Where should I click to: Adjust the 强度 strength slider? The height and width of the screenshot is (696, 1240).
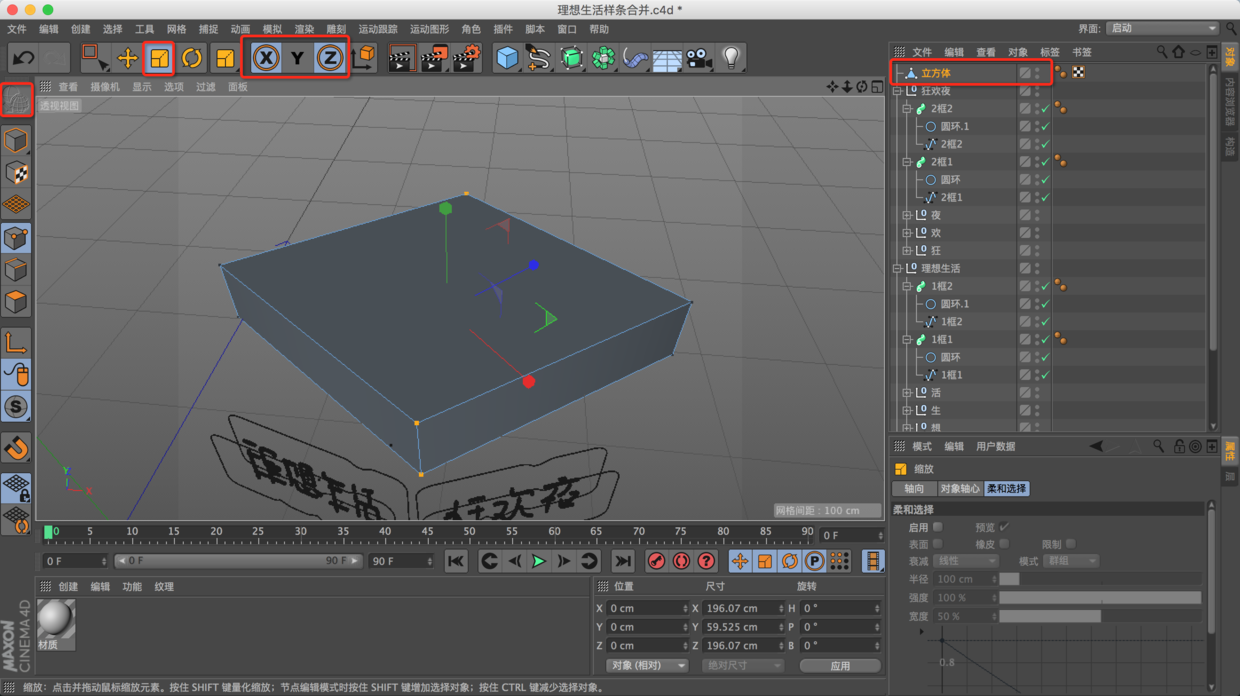pyautogui.click(x=1100, y=597)
